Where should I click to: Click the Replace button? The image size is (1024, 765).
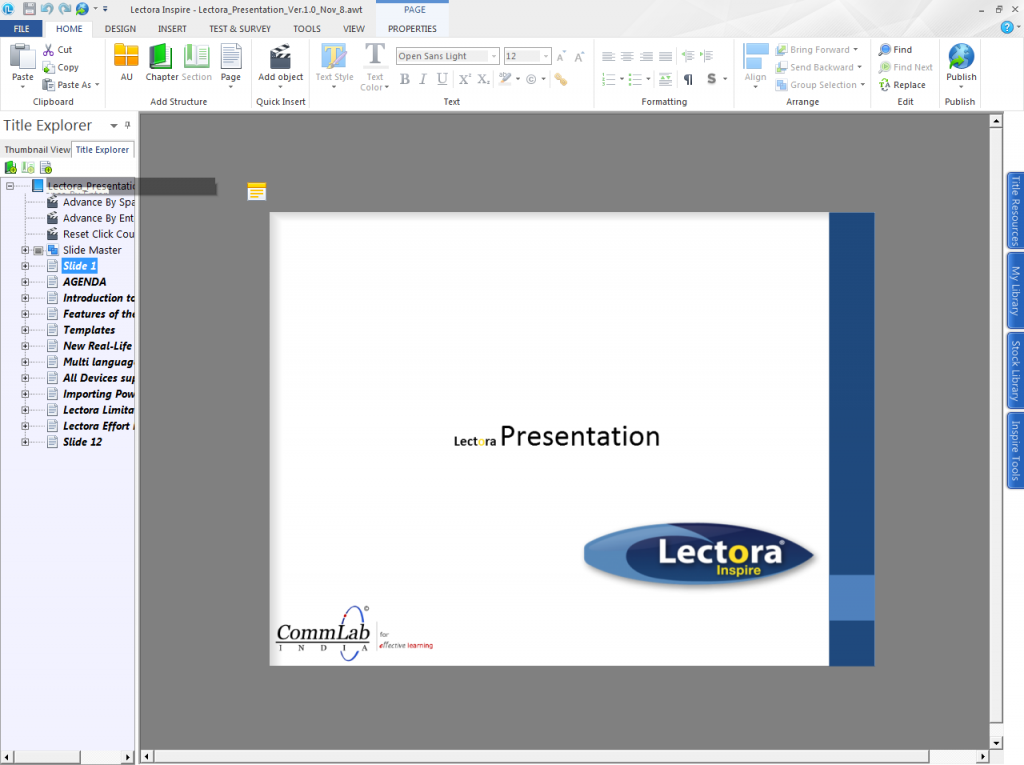pyautogui.click(x=908, y=85)
